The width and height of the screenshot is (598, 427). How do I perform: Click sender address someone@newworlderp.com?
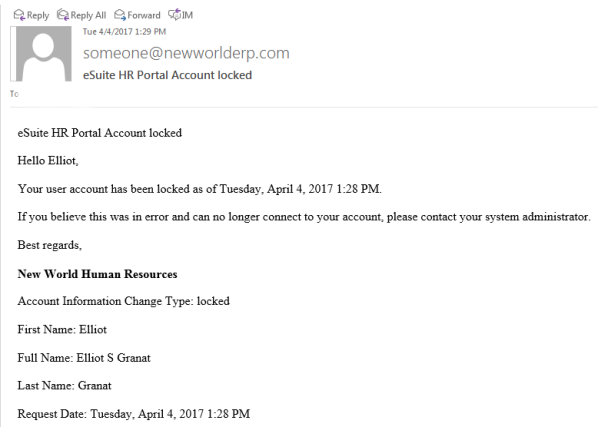click(x=186, y=53)
